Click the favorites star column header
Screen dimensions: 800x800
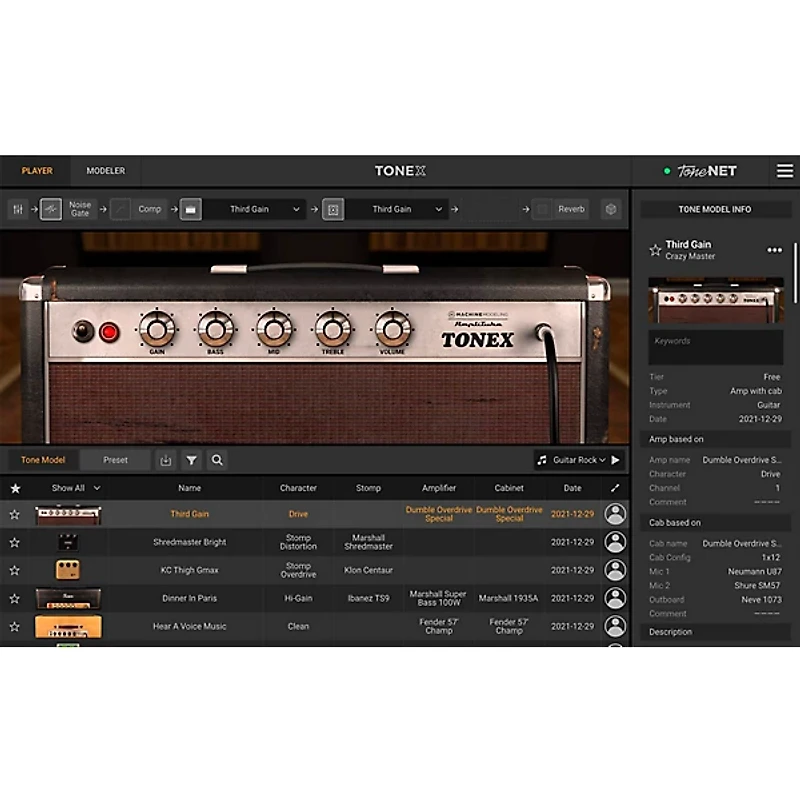15,488
